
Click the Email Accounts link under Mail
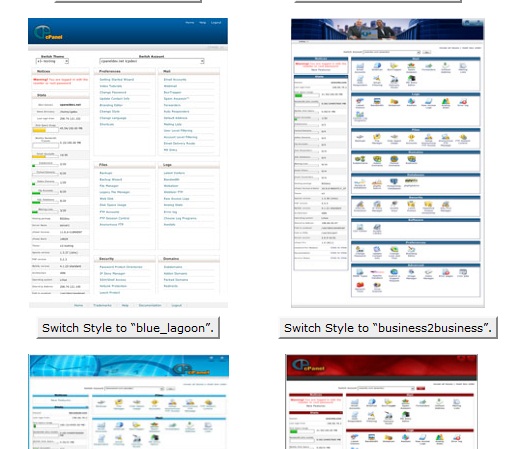click(x=175, y=80)
